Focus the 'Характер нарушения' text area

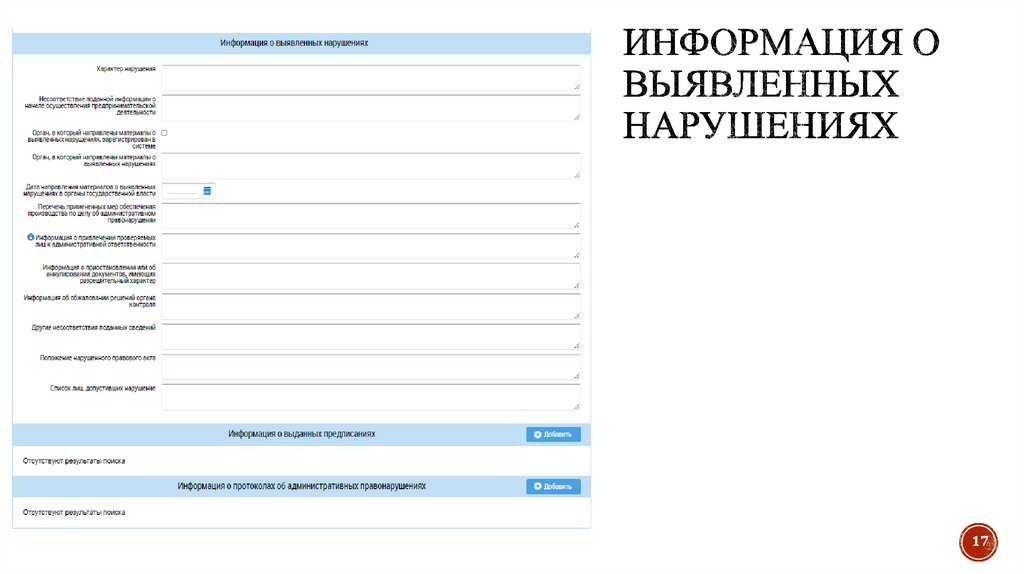[370, 77]
